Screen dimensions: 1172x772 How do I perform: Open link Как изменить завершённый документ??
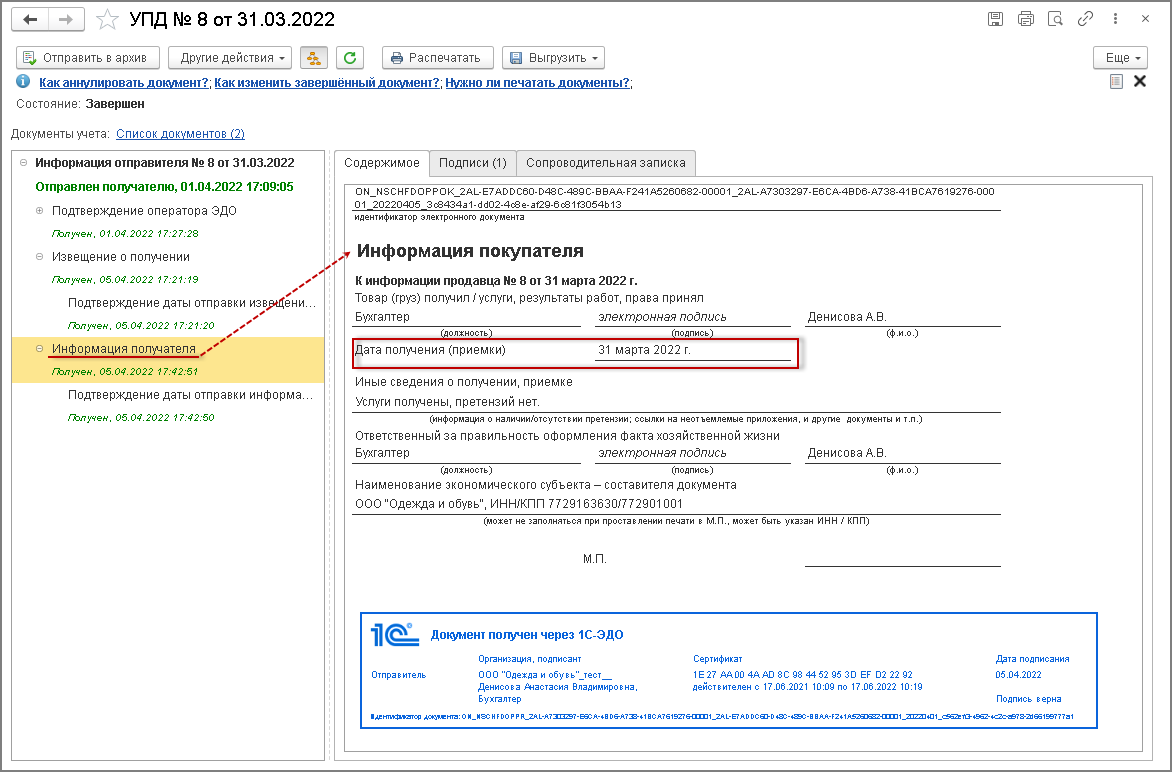click(x=327, y=83)
